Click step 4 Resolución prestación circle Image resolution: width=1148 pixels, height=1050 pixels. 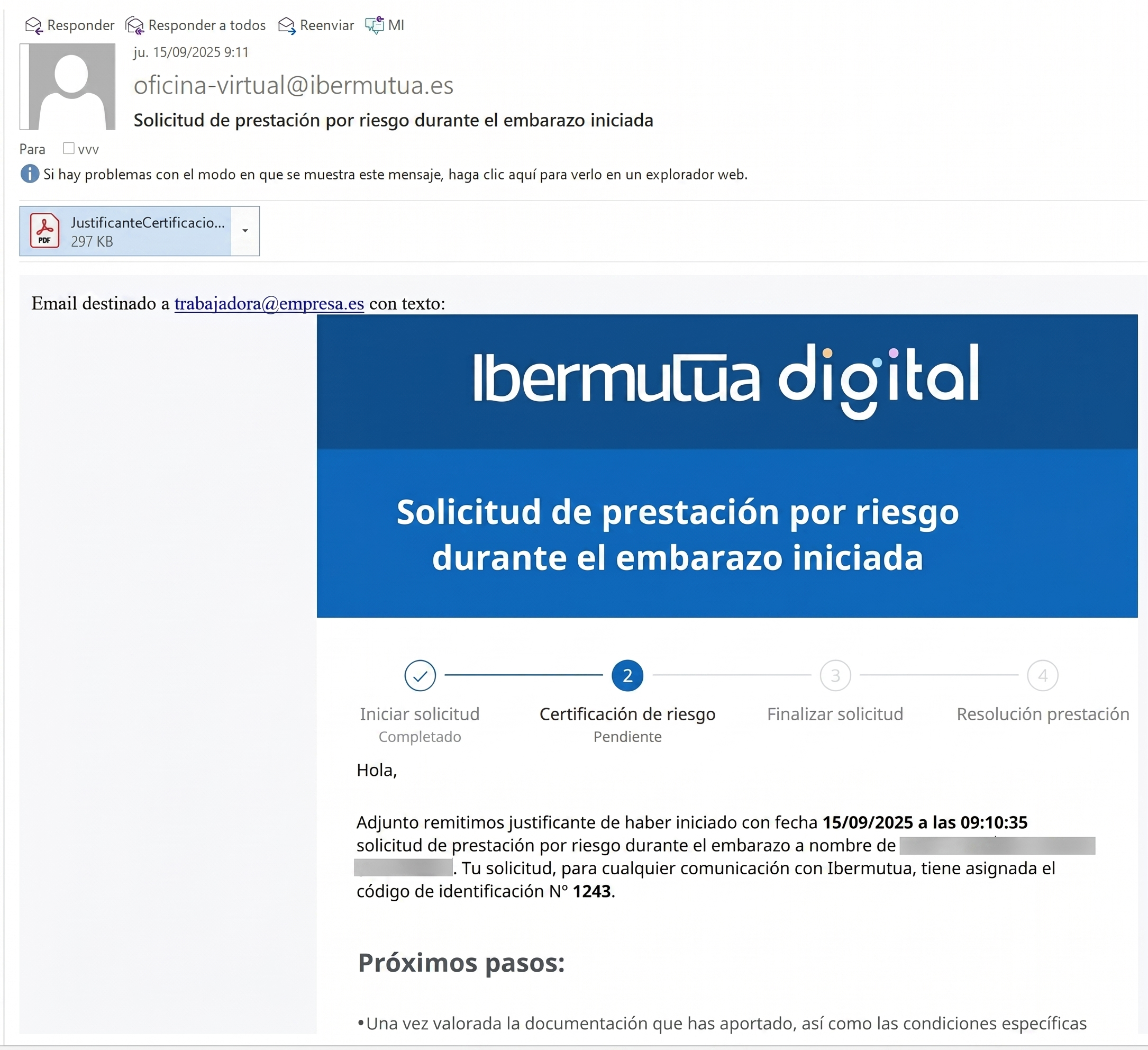pyautogui.click(x=1043, y=676)
